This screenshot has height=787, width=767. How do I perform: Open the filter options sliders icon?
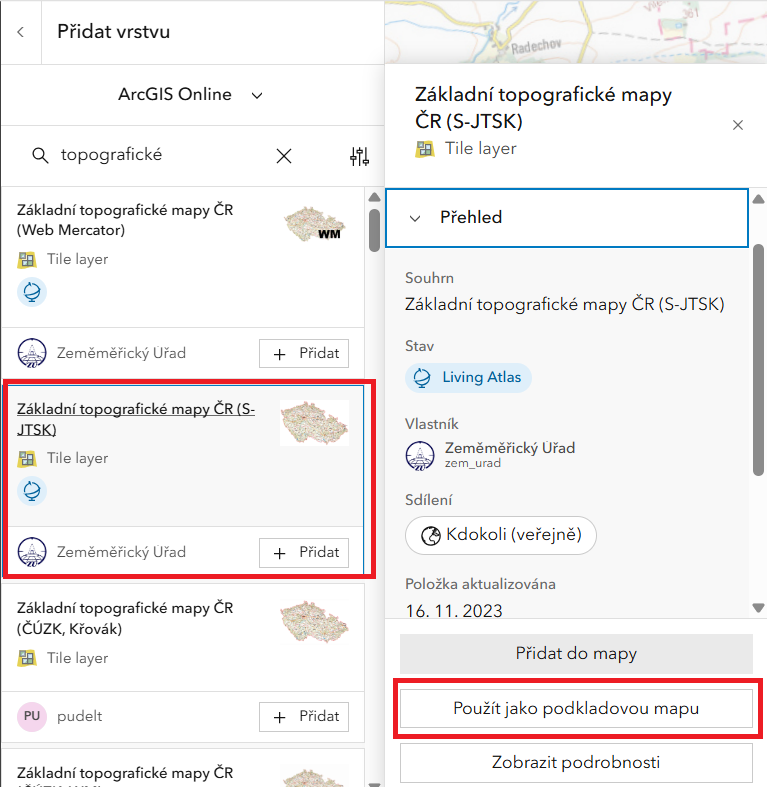coord(360,156)
